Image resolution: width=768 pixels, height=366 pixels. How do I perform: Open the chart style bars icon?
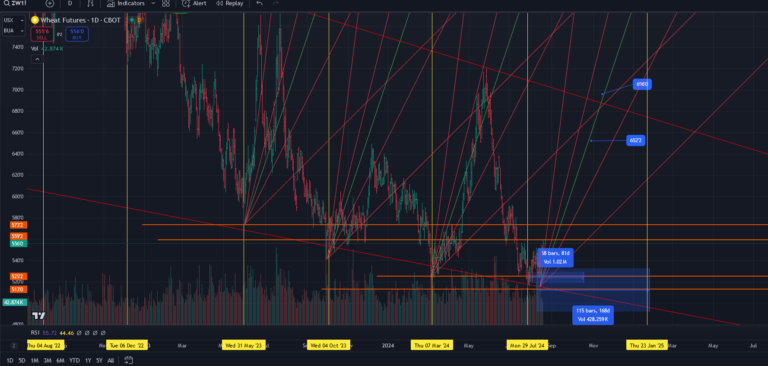90,3
